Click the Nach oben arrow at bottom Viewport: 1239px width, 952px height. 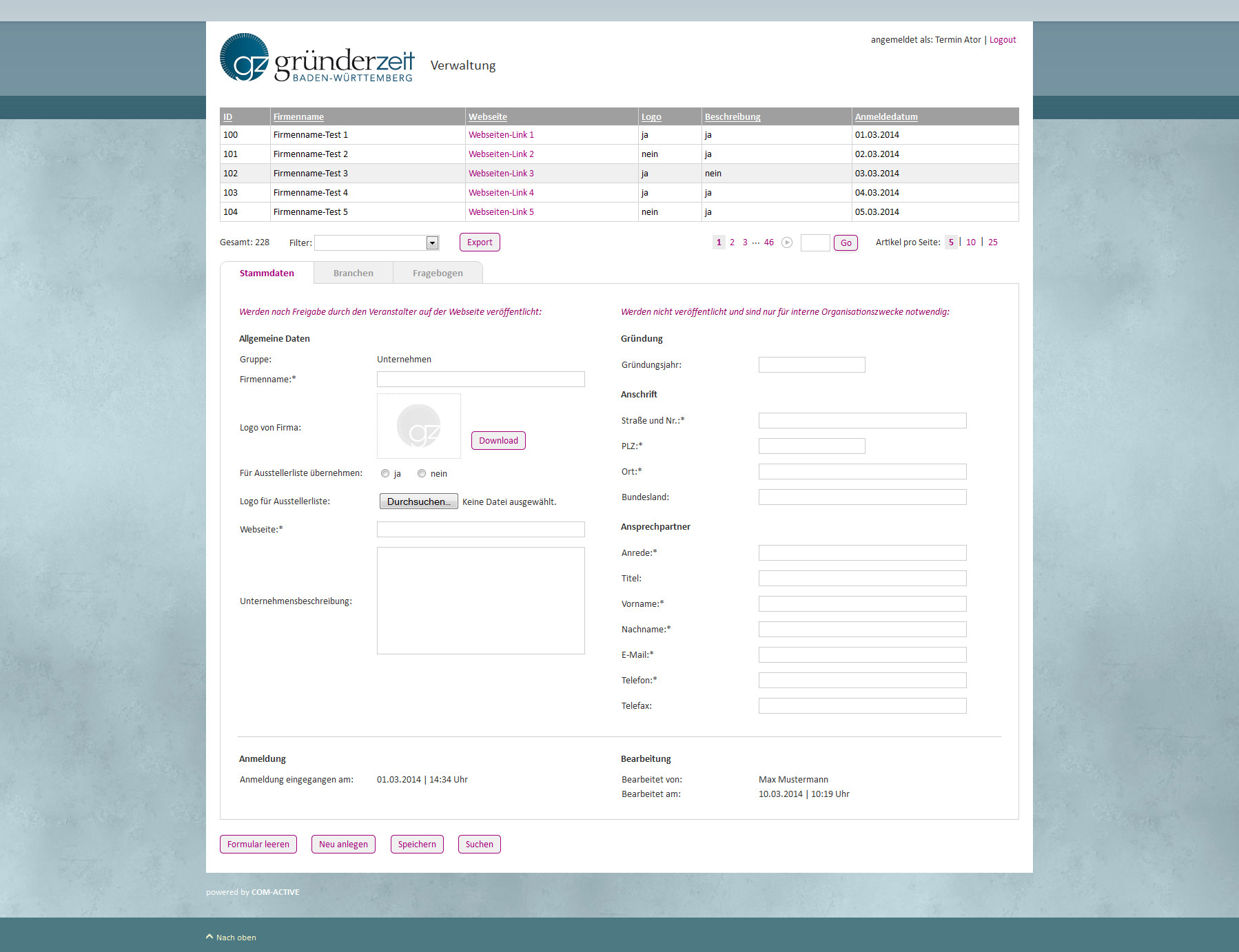(209, 937)
